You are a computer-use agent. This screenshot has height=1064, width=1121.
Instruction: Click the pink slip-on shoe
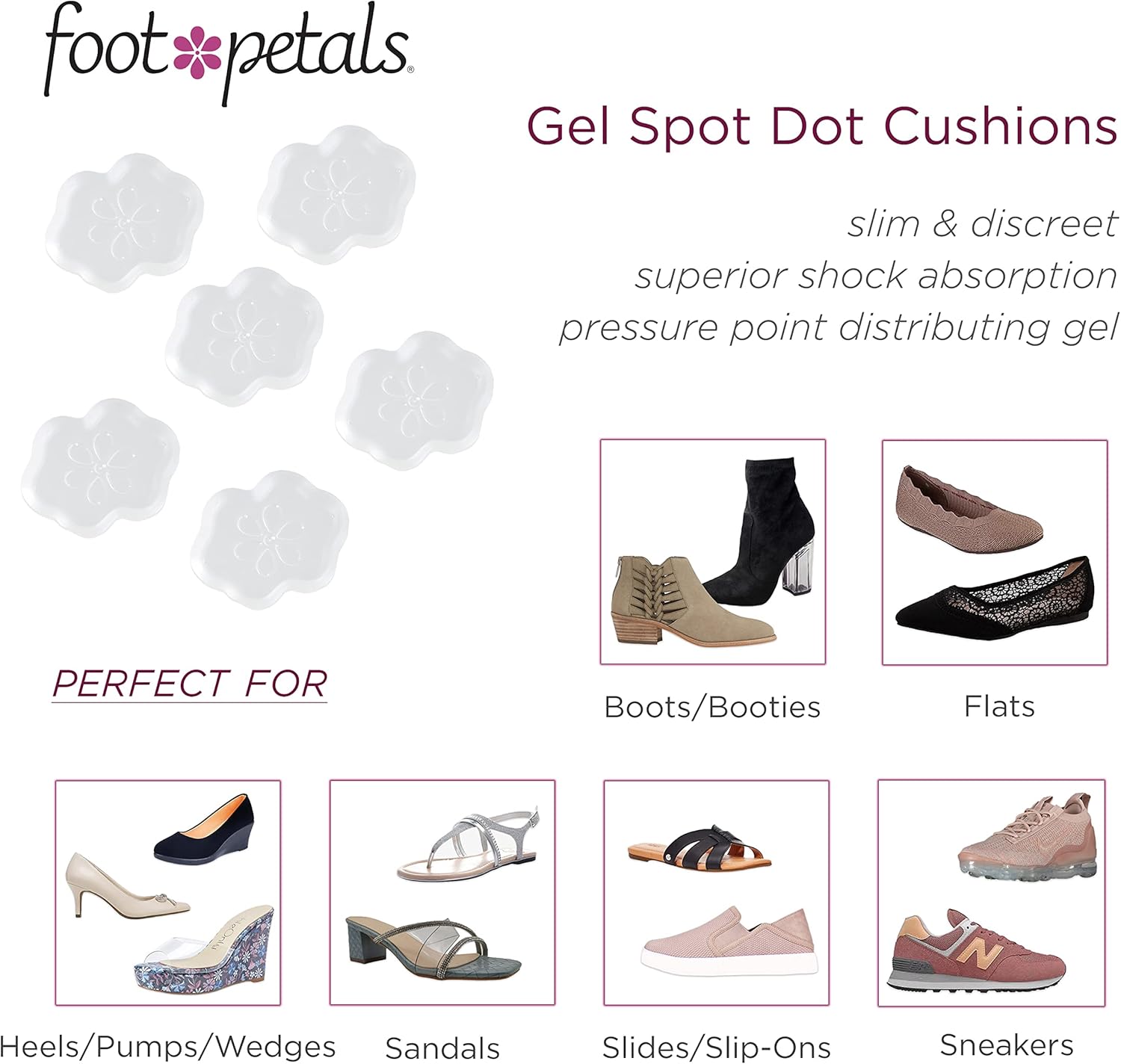tap(729, 943)
